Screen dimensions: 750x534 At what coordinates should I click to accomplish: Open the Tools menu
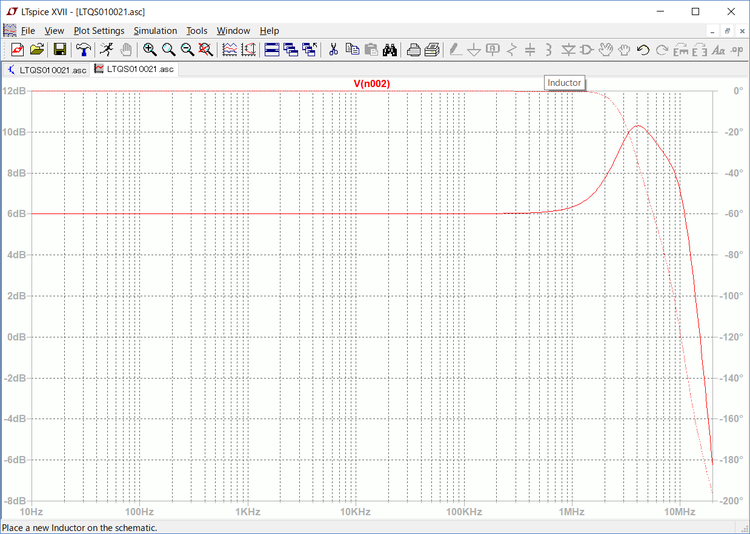point(196,31)
